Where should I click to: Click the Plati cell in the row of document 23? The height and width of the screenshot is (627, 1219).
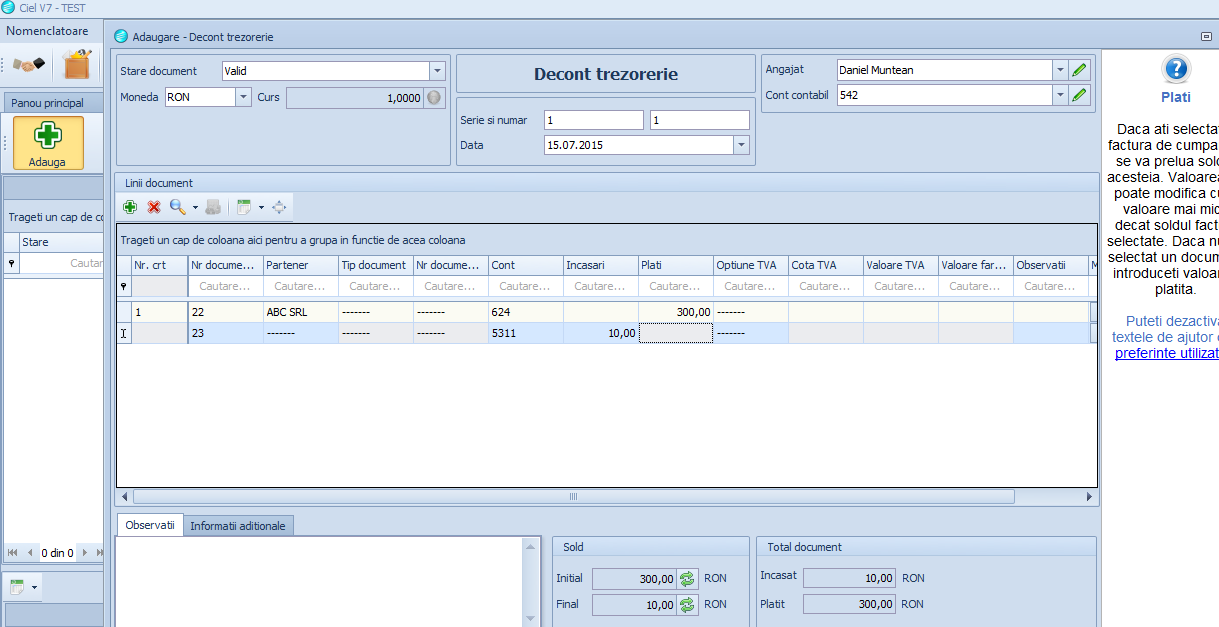point(675,333)
